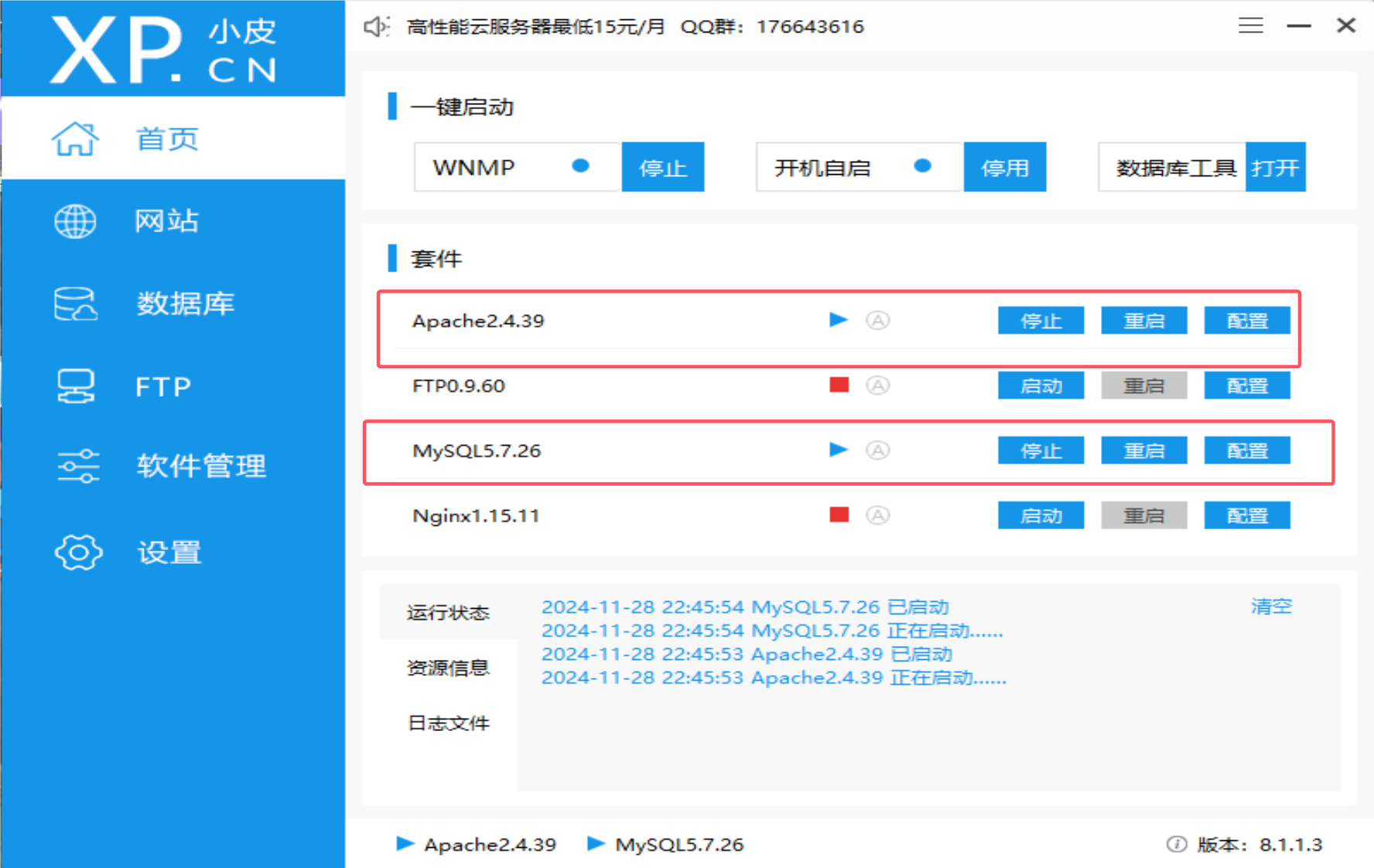The image size is (1374, 868).
Task: Open the 日志文件 log files tab
Action: click(449, 723)
